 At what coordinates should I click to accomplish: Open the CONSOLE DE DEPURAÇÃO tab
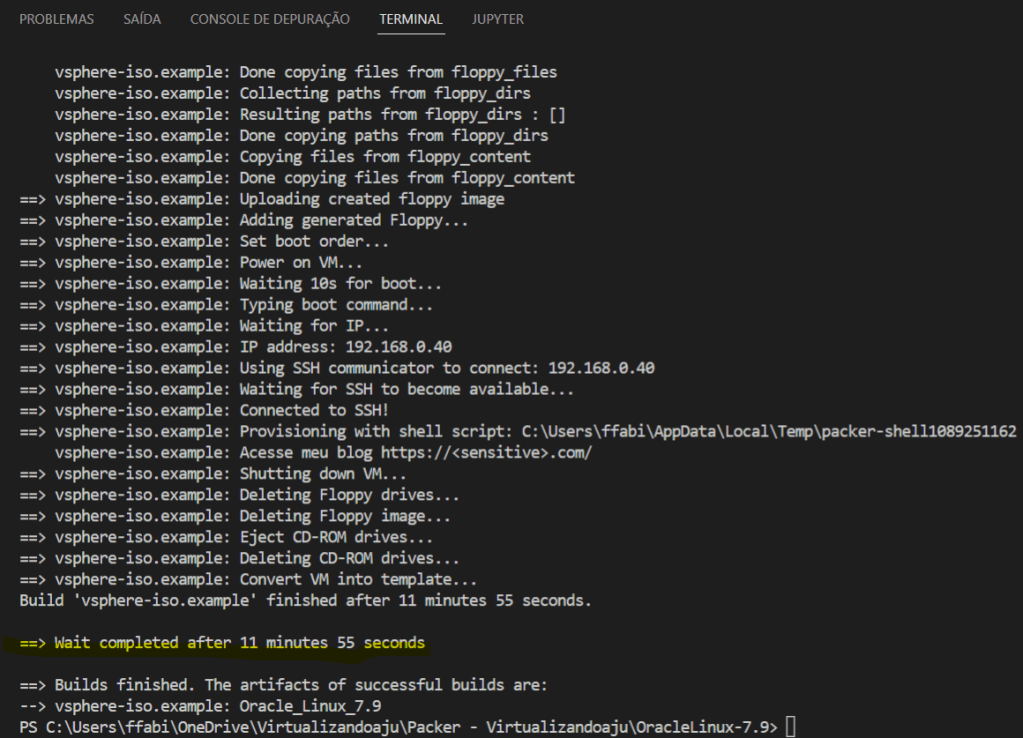[270, 19]
